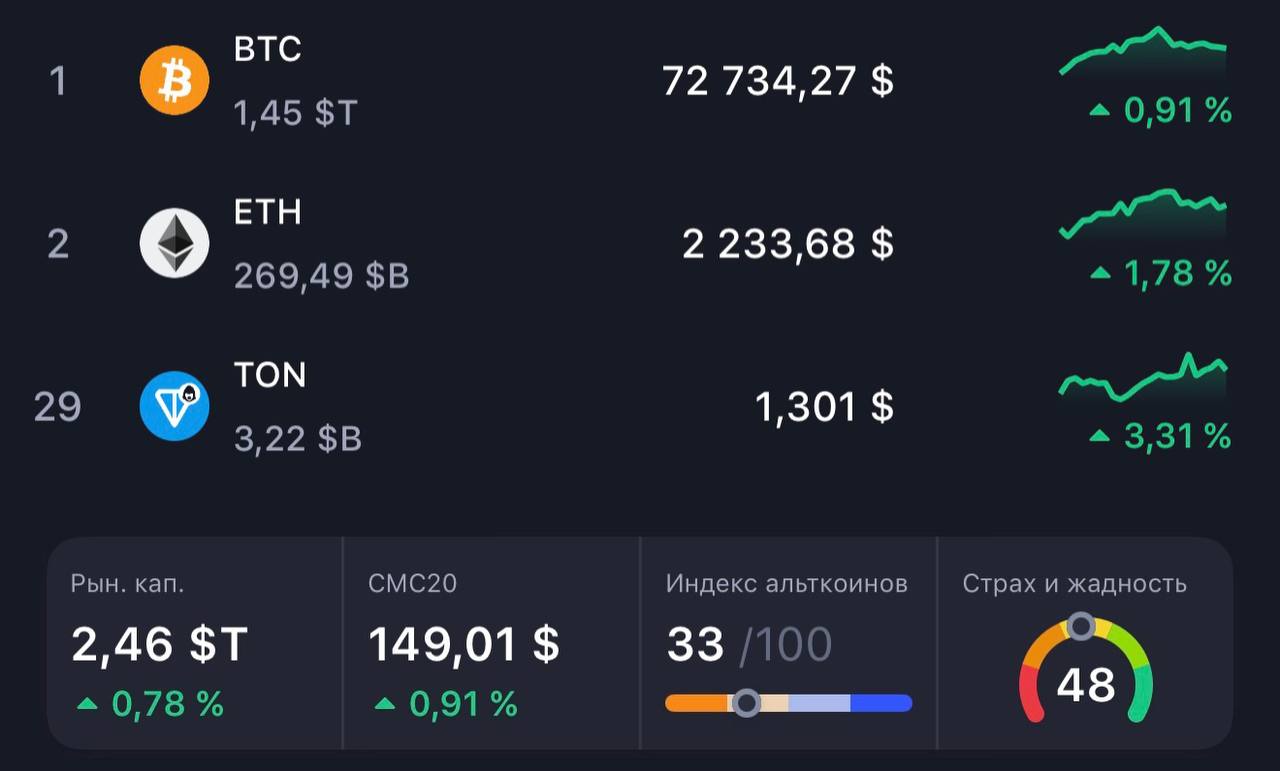Click the market cap 0,78 % change
The image size is (1280, 771).
[150, 704]
